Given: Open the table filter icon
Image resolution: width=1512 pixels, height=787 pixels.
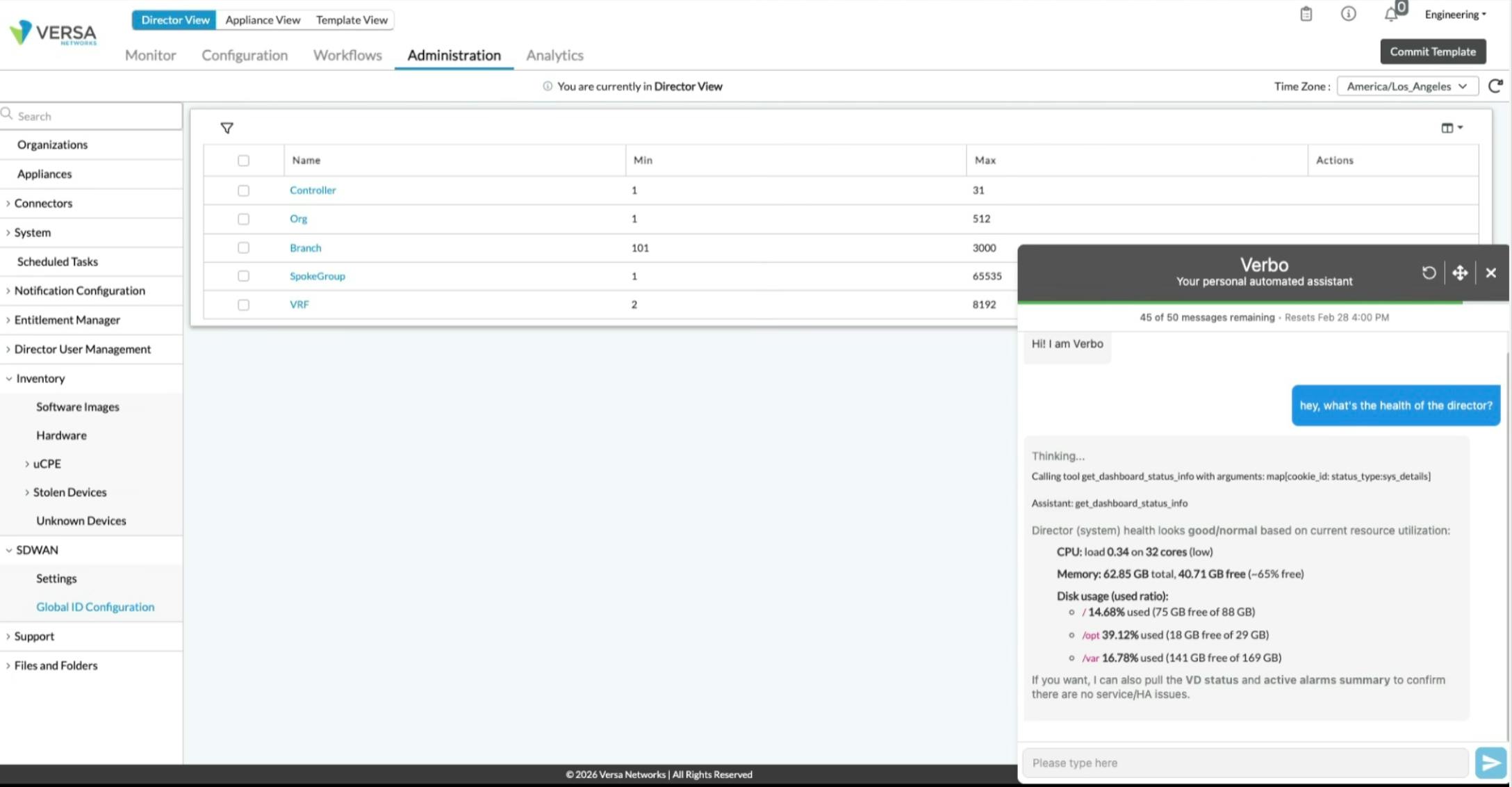Looking at the screenshot, I should point(227,128).
